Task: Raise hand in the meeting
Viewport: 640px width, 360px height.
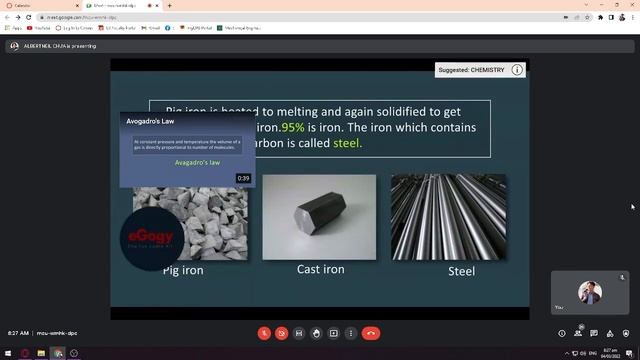Action: tap(316, 333)
